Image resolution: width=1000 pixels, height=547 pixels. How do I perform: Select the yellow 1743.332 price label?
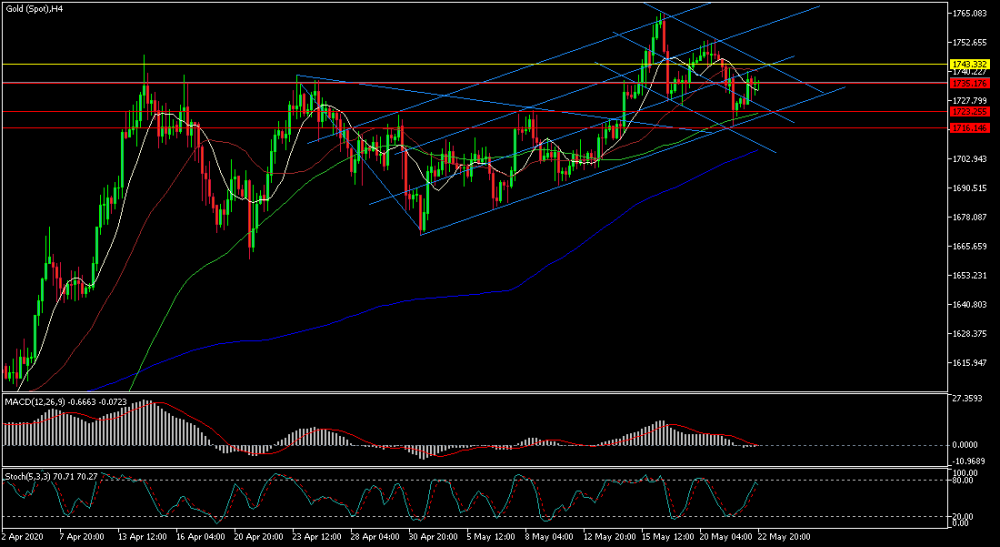click(x=969, y=64)
